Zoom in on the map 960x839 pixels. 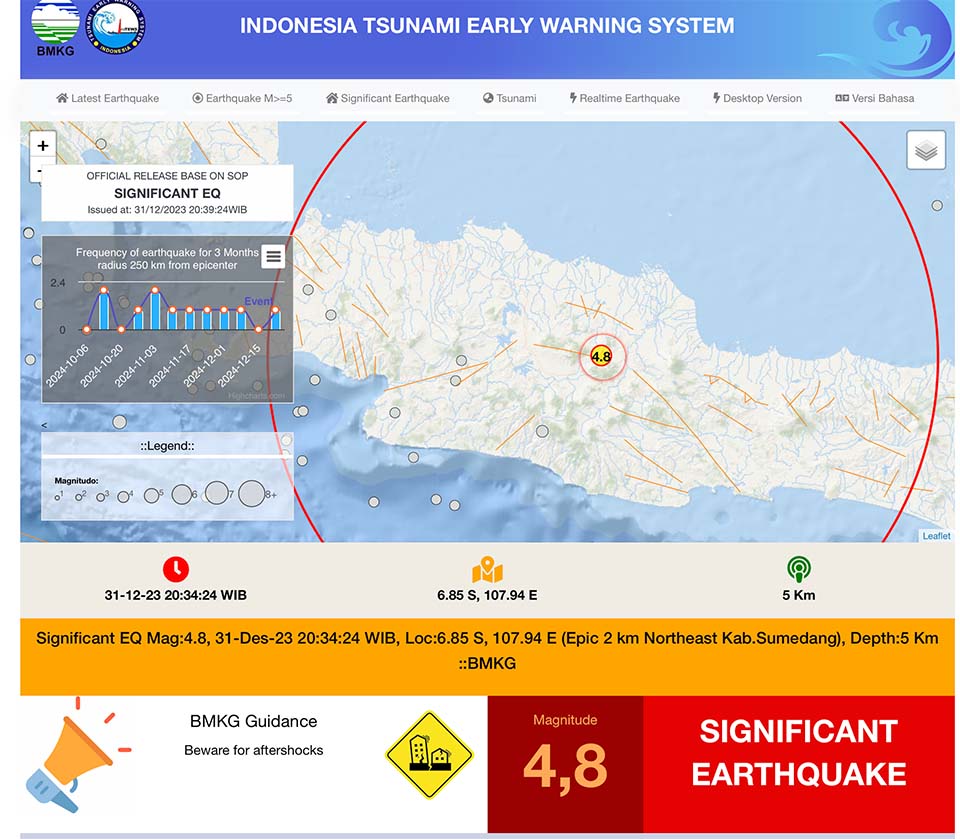(42, 146)
